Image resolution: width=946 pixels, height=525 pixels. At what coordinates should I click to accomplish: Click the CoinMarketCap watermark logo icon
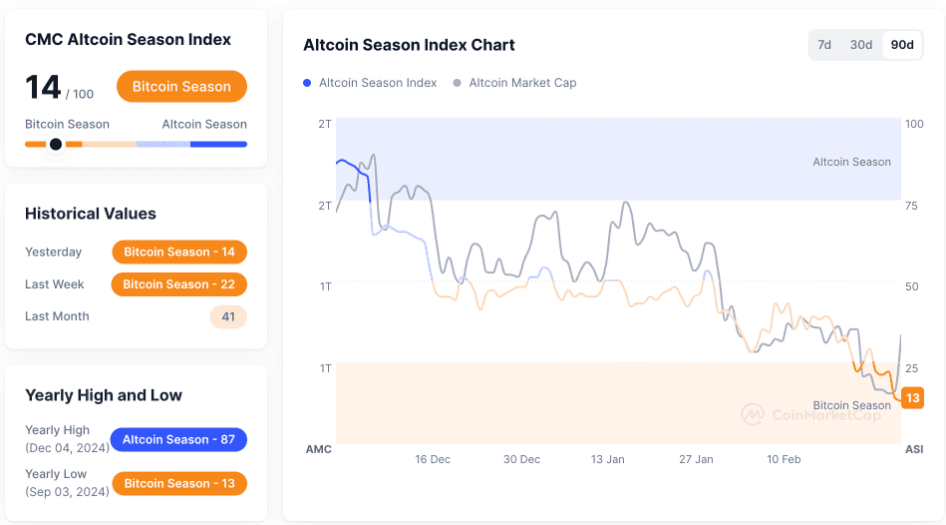point(752,414)
